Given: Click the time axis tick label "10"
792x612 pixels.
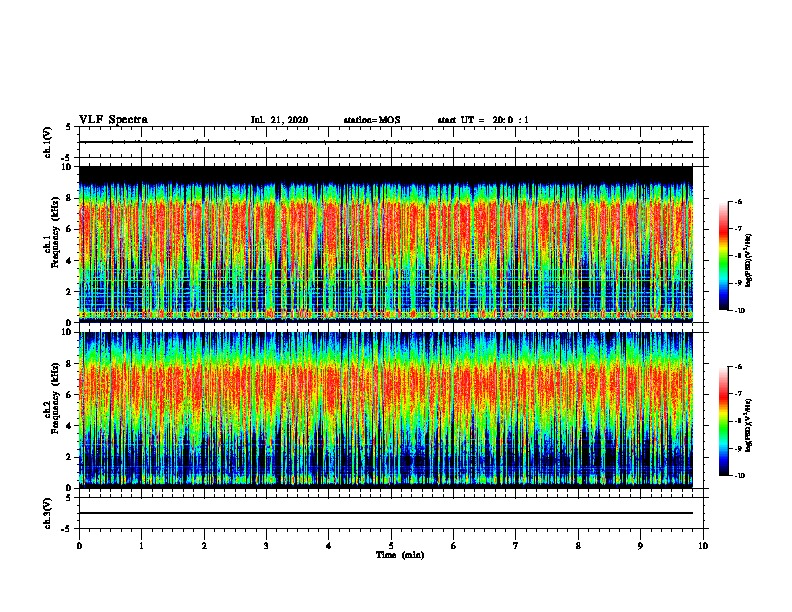Looking at the screenshot, I should click(703, 546).
